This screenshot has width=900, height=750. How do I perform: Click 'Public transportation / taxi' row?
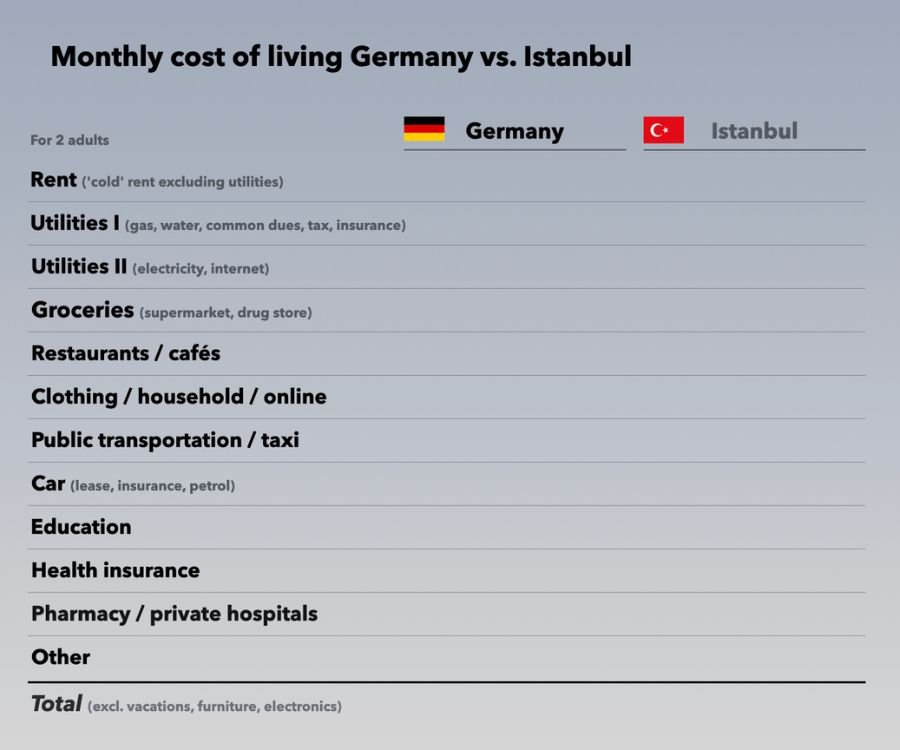pos(165,440)
